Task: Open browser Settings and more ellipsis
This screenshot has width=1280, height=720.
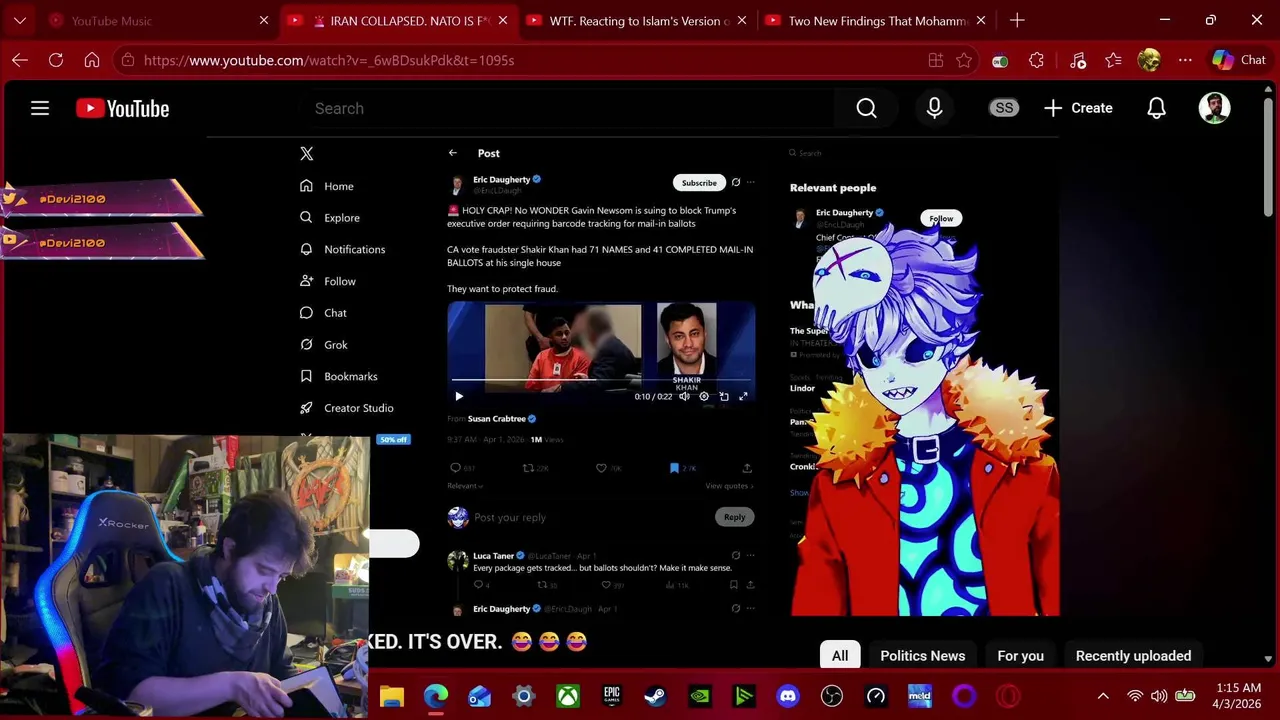Action: pyautogui.click(x=1185, y=60)
